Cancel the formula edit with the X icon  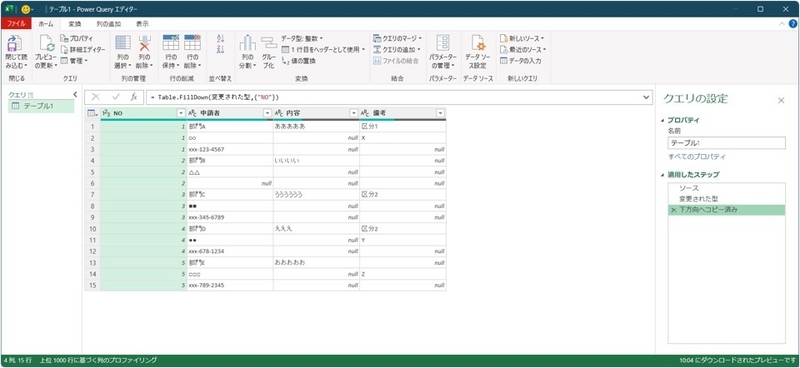click(95, 97)
